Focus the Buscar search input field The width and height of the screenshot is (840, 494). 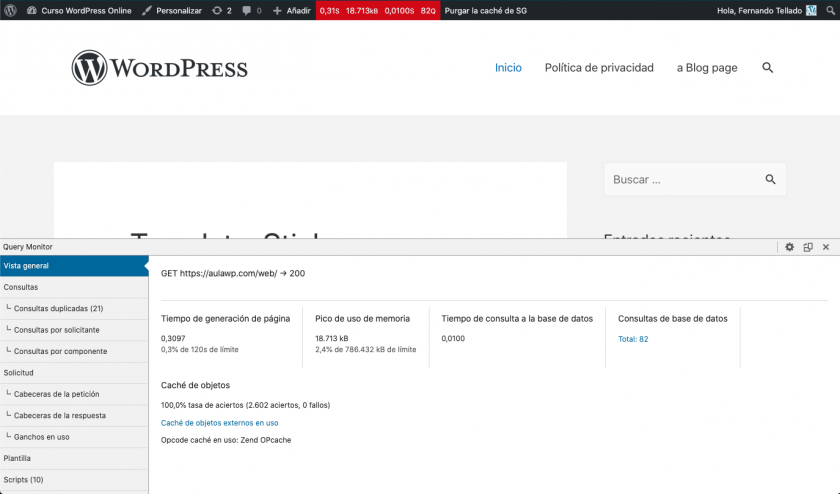tap(682, 180)
